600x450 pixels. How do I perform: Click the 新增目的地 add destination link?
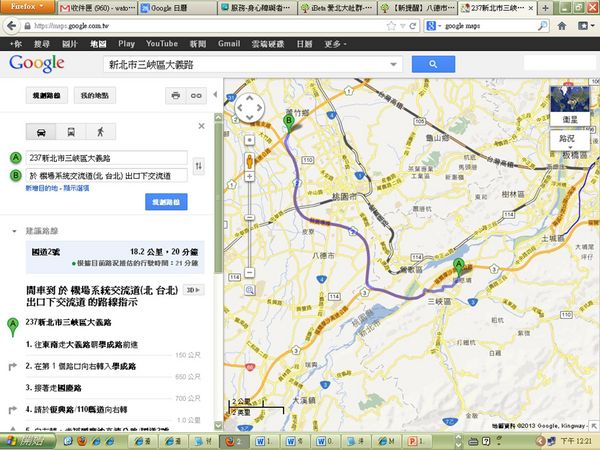click(x=32, y=187)
